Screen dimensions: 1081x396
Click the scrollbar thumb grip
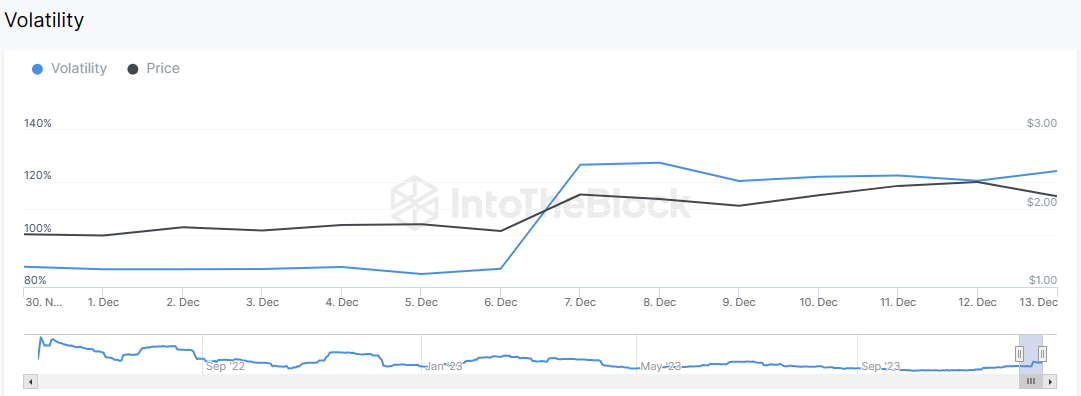tap(1031, 382)
